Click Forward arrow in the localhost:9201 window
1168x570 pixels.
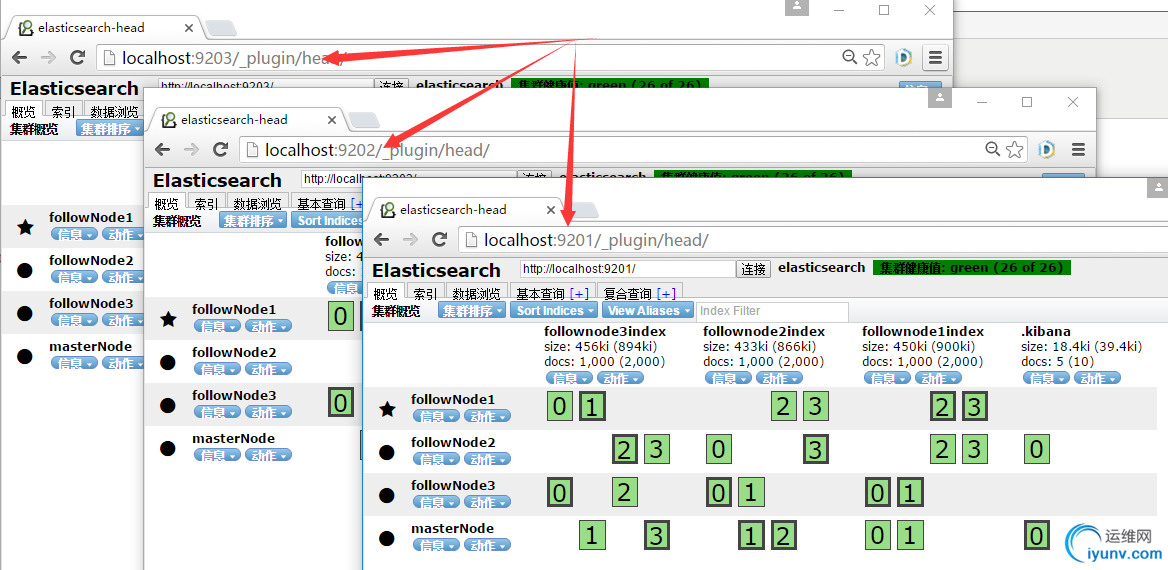coord(410,239)
